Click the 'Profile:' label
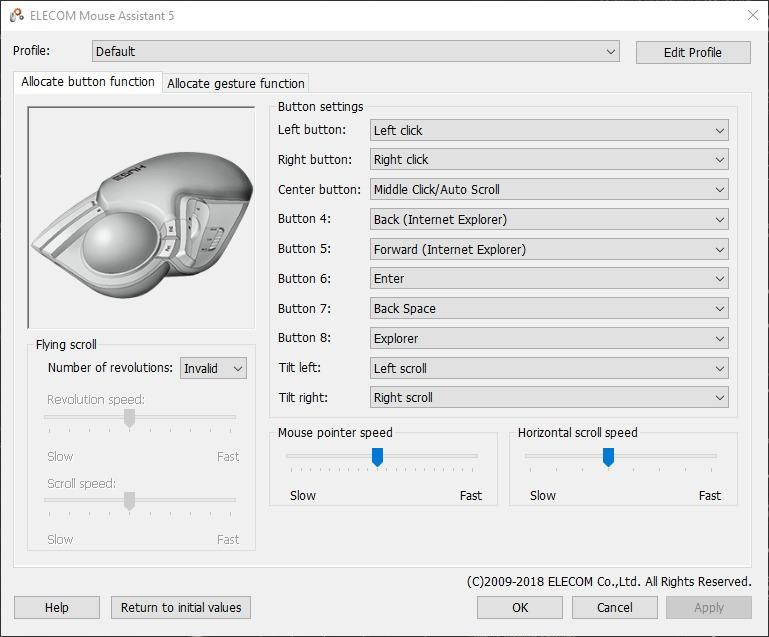This screenshot has width=769, height=637. 31,51
